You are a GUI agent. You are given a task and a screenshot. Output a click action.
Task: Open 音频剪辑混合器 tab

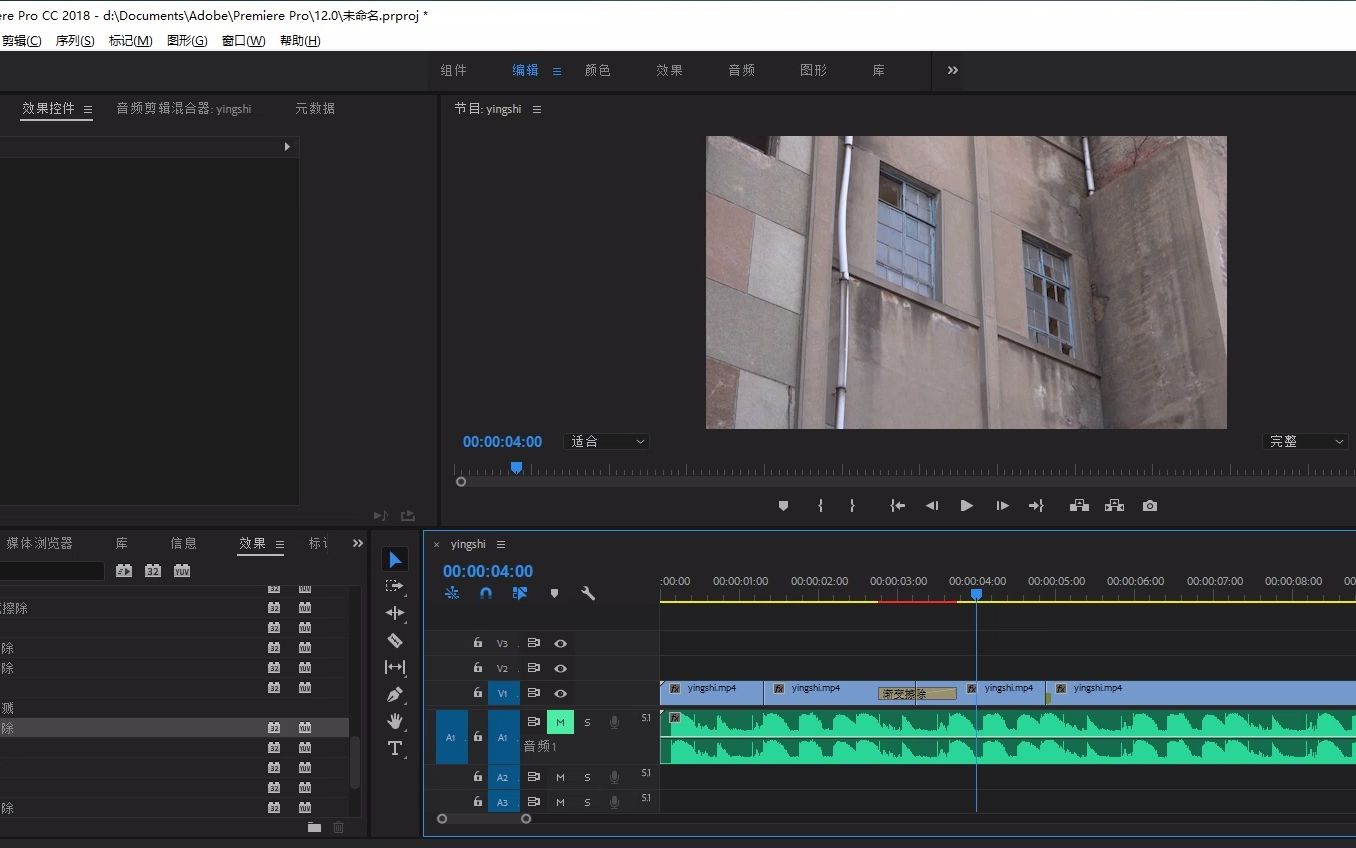pyautogui.click(x=183, y=108)
